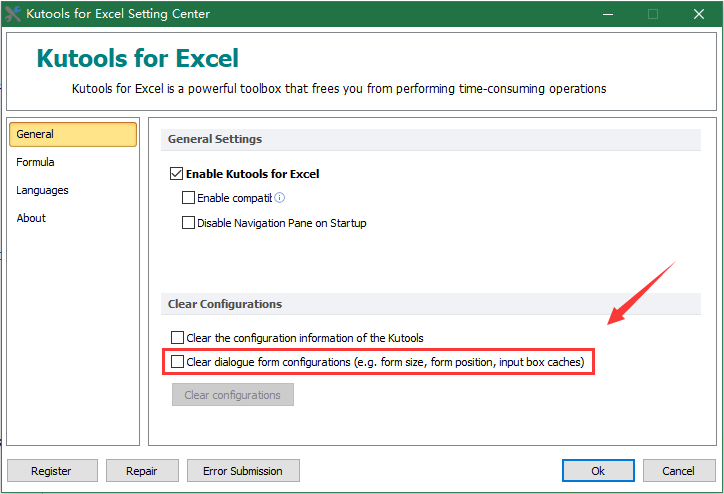
Task: Check Clear the configuration information of Kutools
Action: (178, 338)
